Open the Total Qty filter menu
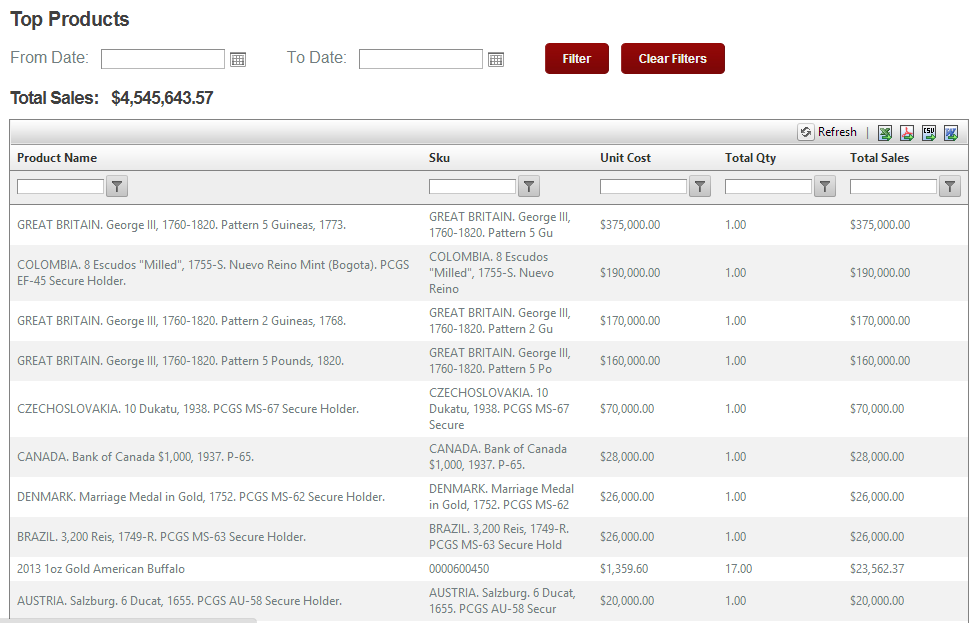973x623 pixels. point(825,186)
